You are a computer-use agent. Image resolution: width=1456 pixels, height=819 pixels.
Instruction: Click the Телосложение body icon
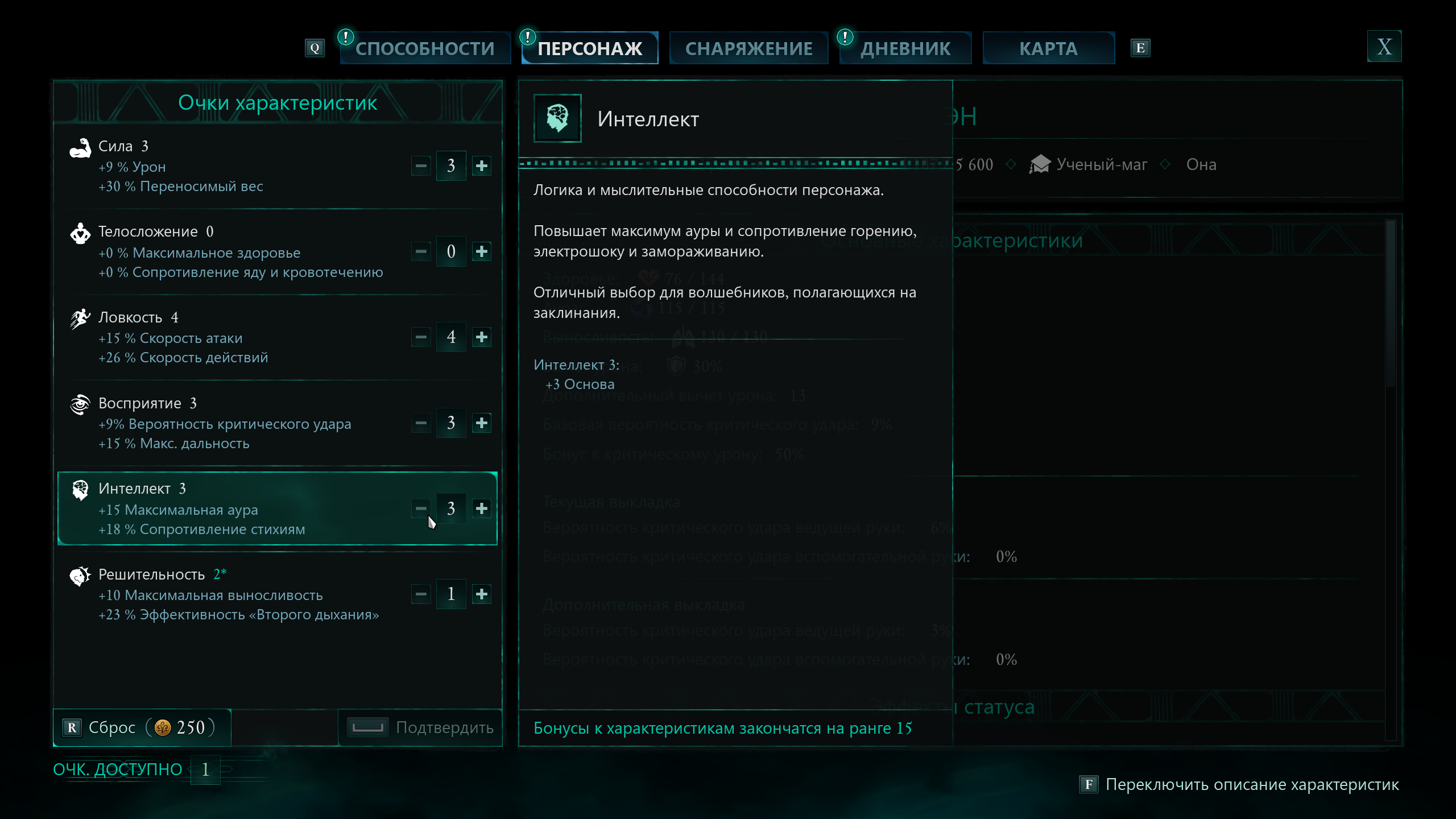coord(80,233)
